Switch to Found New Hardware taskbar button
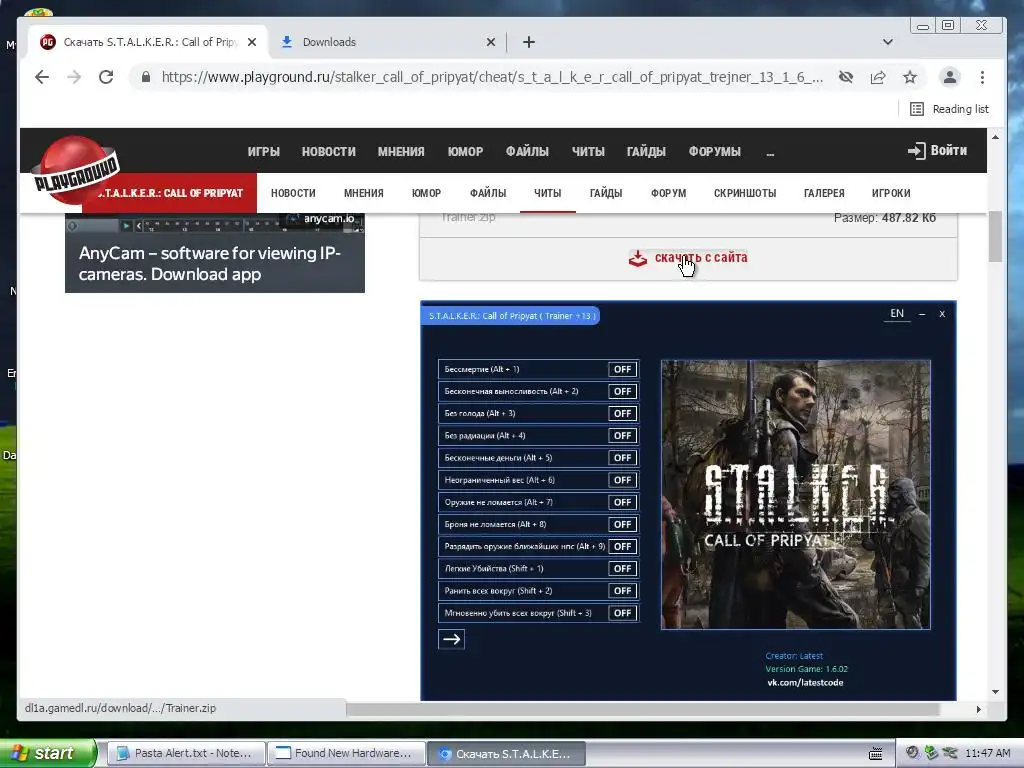Image resolution: width=1024 pixels, height=768 pixels. point(346,754)
